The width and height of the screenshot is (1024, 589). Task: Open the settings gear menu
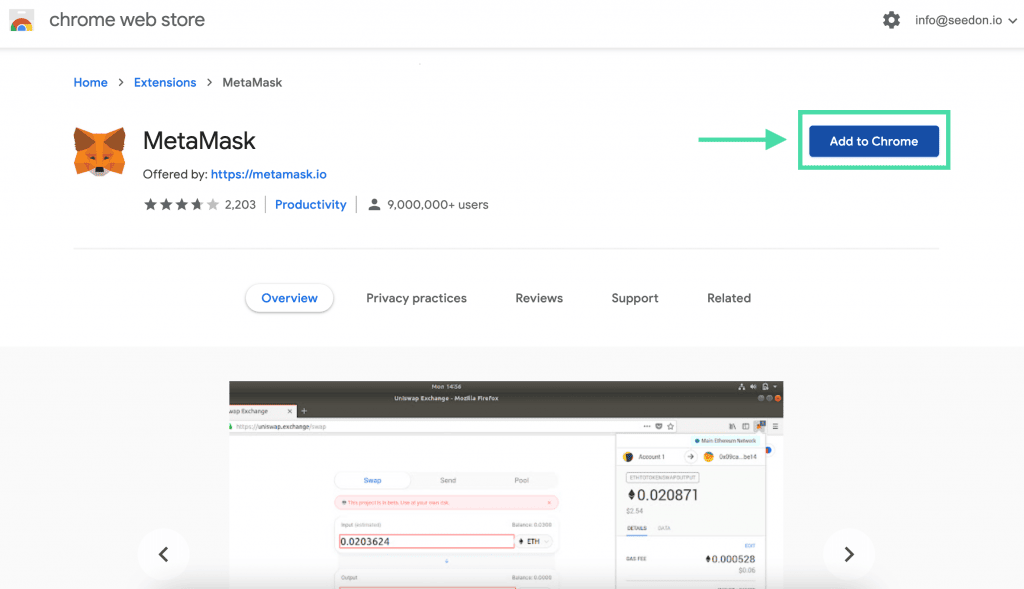[891, 20]
